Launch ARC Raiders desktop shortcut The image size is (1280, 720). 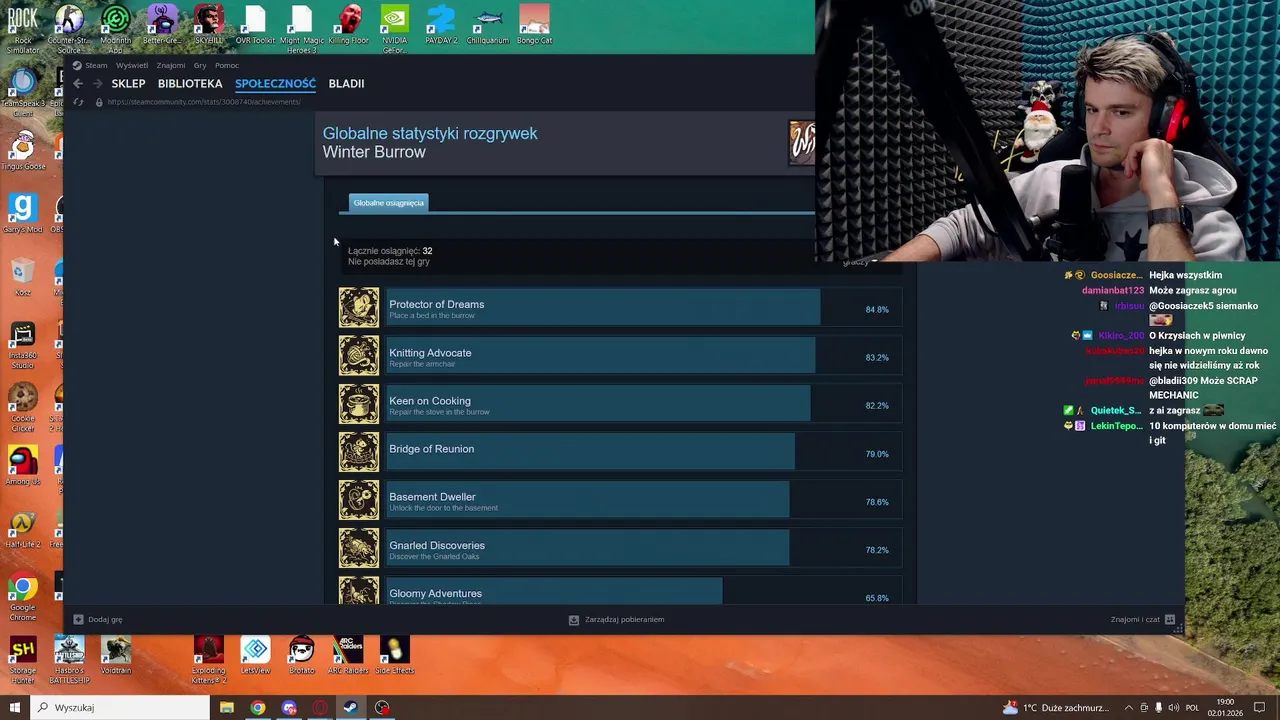pos(348,656)
